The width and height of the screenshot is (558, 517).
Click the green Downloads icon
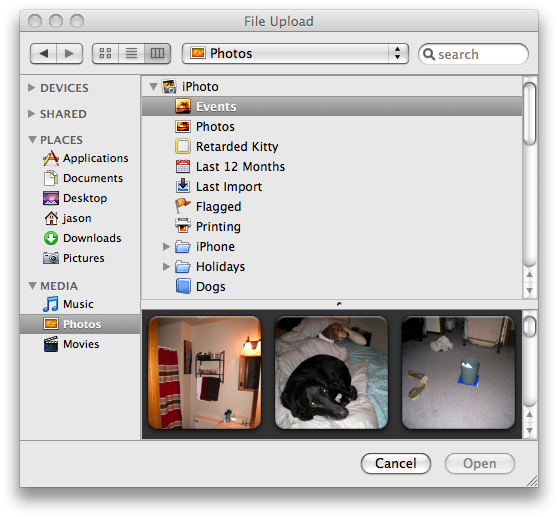51,238
